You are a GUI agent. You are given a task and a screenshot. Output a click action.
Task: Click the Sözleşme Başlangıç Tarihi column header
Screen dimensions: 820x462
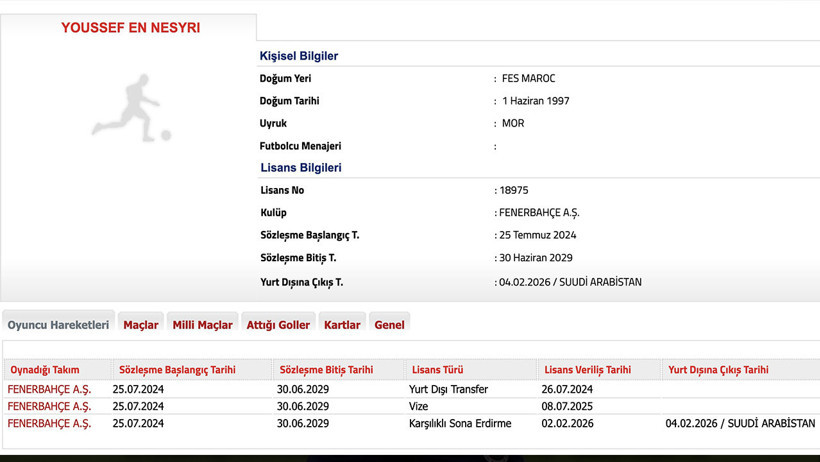click(x=177, y=370)
